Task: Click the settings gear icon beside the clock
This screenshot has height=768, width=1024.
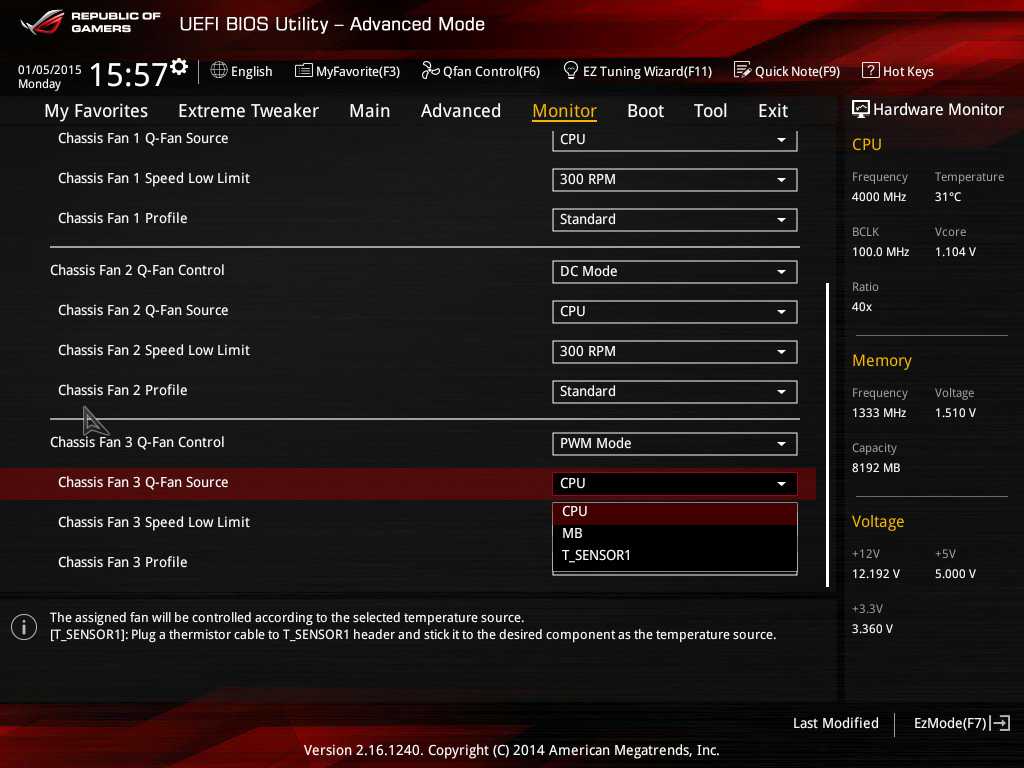Action: pos(179,67)
